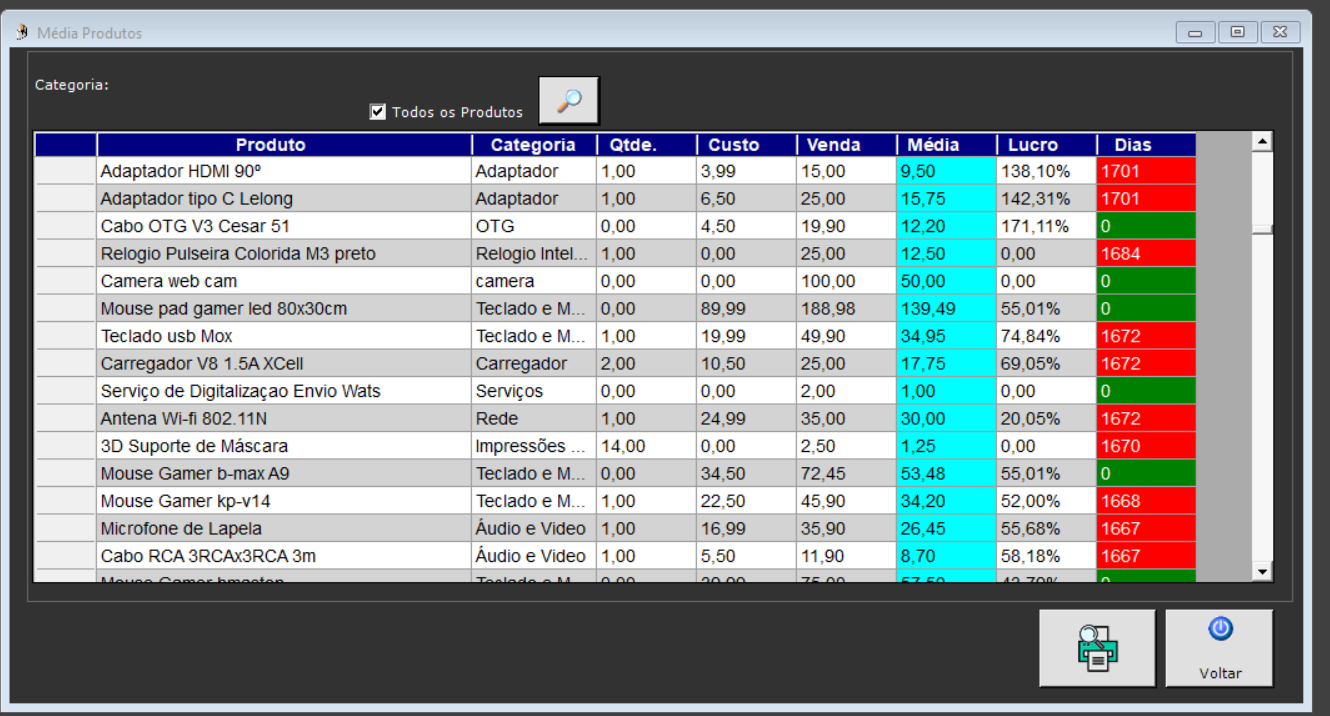Maximize the Média Produtos window
Viewport: 1330px width, 716px height.
click(1237, 32)
